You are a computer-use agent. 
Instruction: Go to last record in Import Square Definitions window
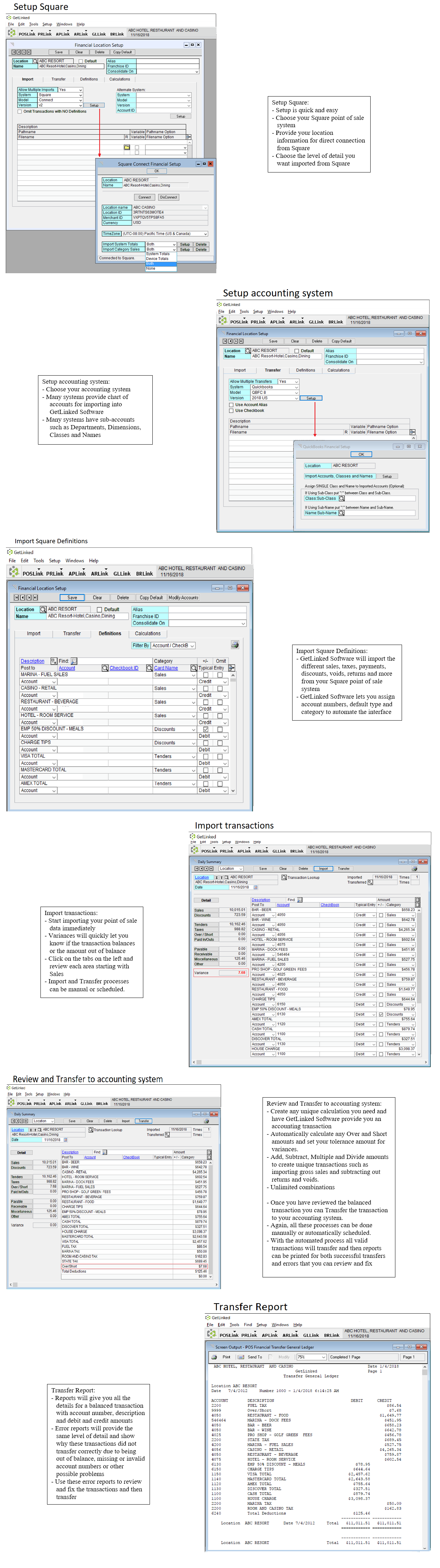pos(35,597)
